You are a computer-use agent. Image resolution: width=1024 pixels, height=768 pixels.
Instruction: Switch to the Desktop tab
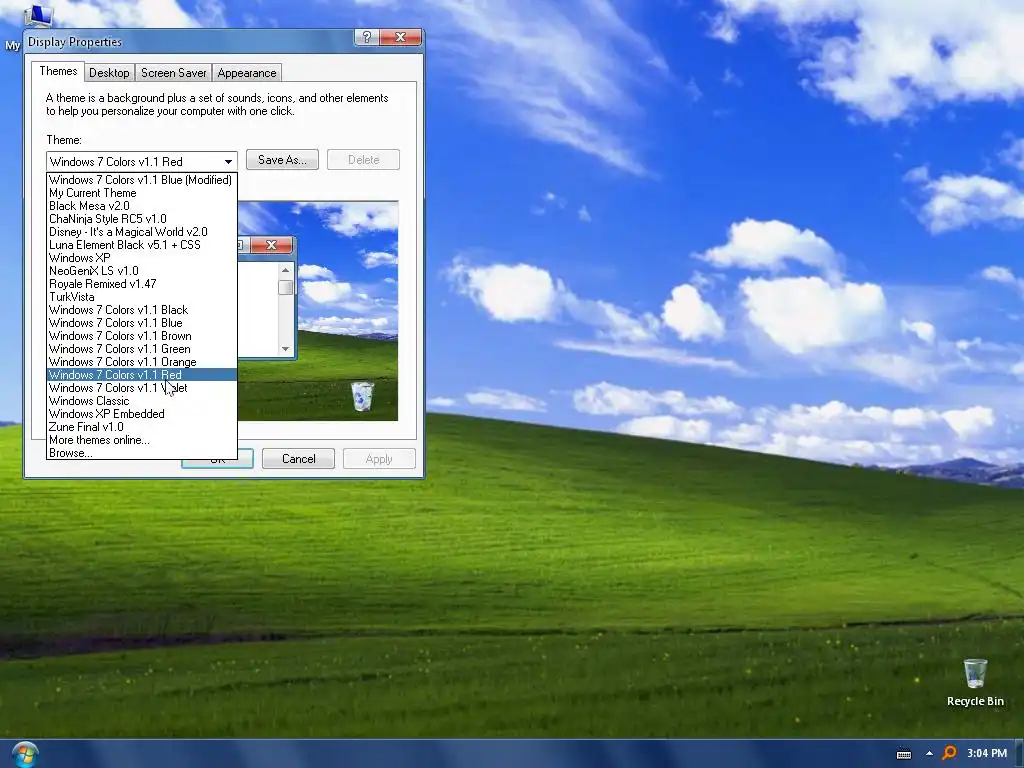[x=109, y=73]
